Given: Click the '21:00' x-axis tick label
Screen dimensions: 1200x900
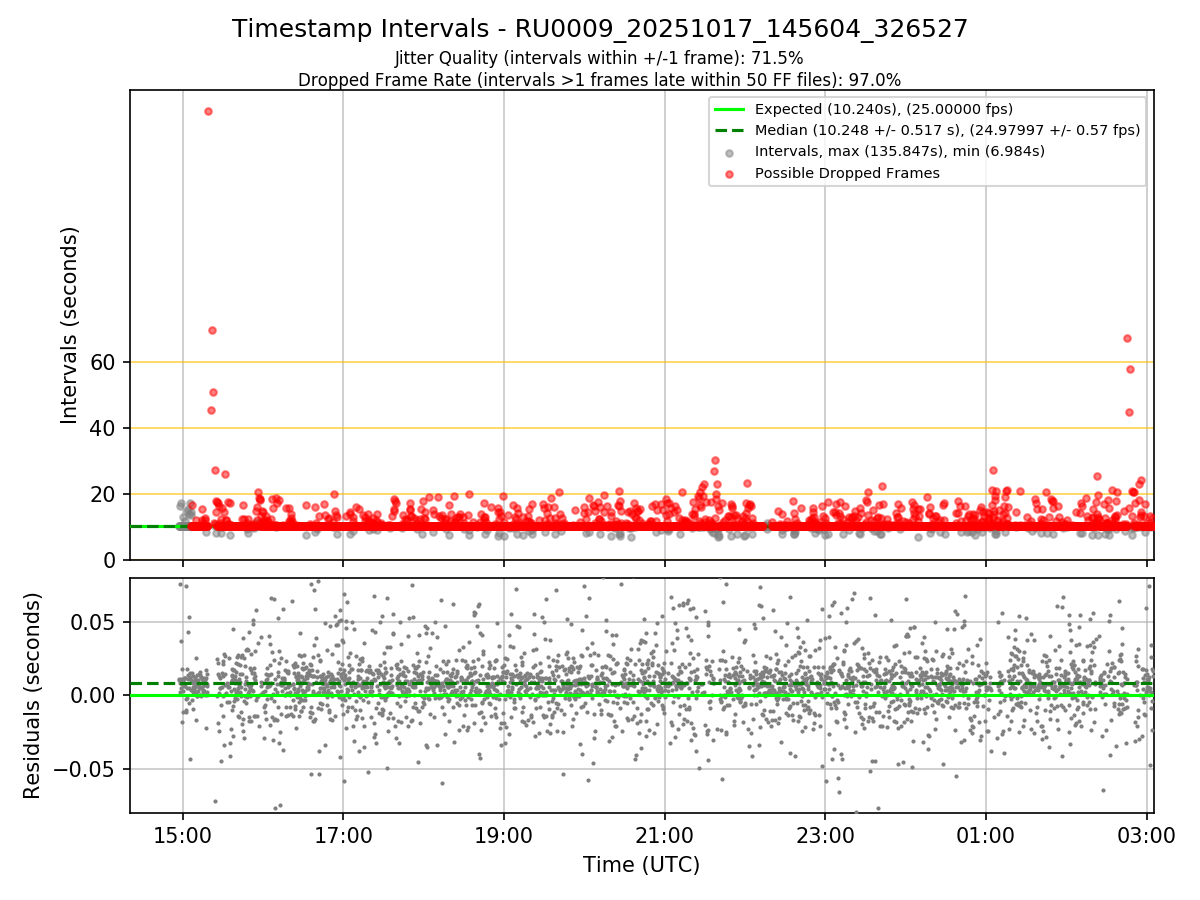Looking at the screenshot, I should [x=665, y=836].
